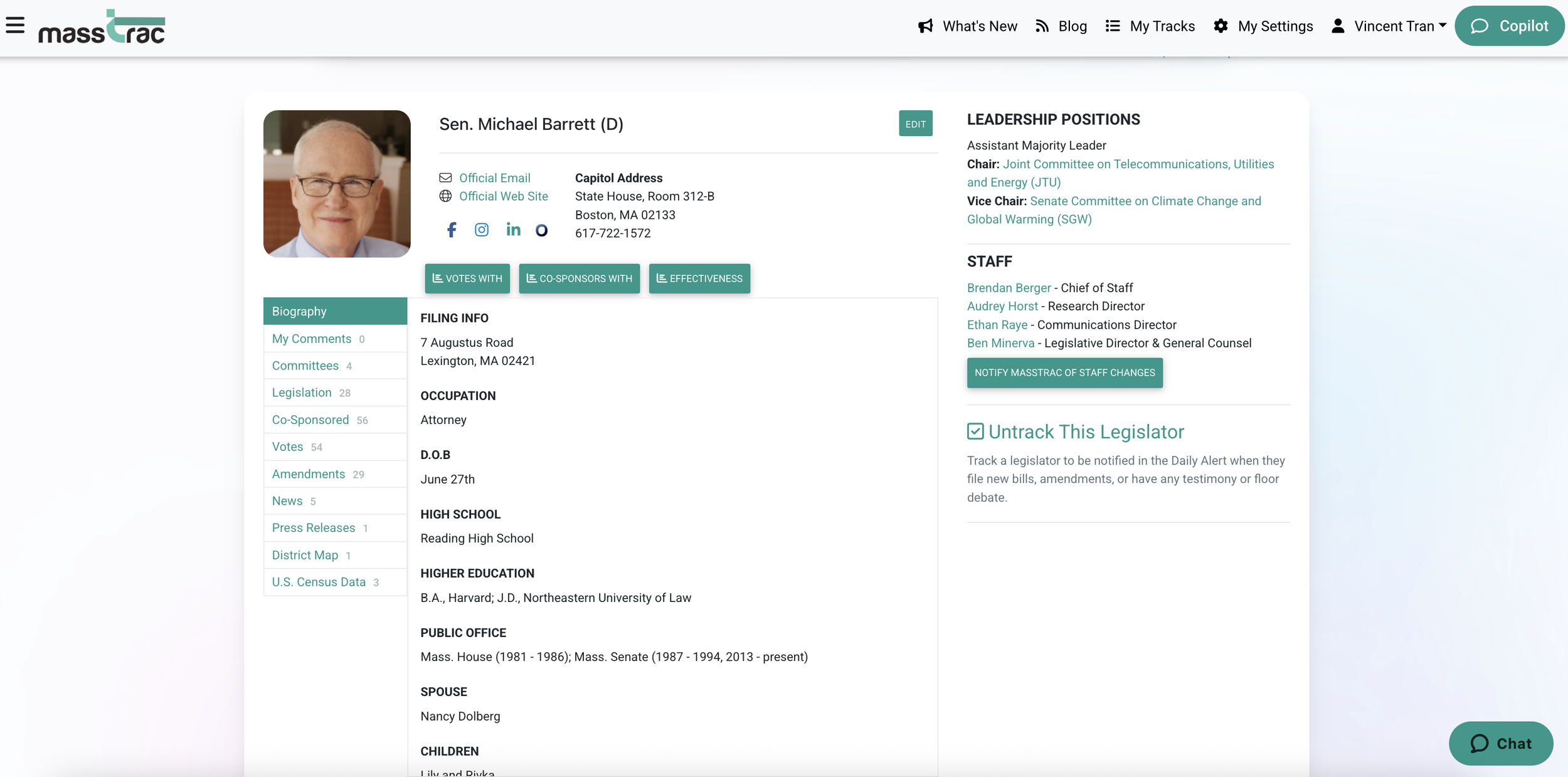This screenshot has height=777, width=1568.
Task: Select the Committees tab in sidebar
Action: (x=305, y=366)
